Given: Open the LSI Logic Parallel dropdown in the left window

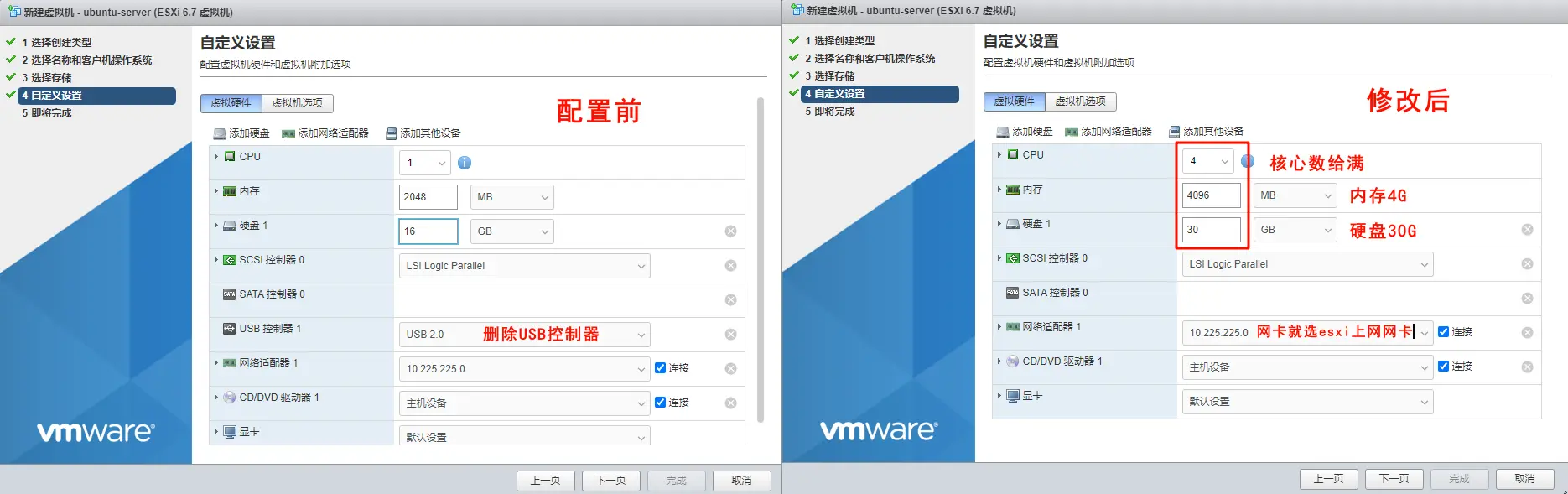Looking at the screenshot, I should tap(525, 266).
